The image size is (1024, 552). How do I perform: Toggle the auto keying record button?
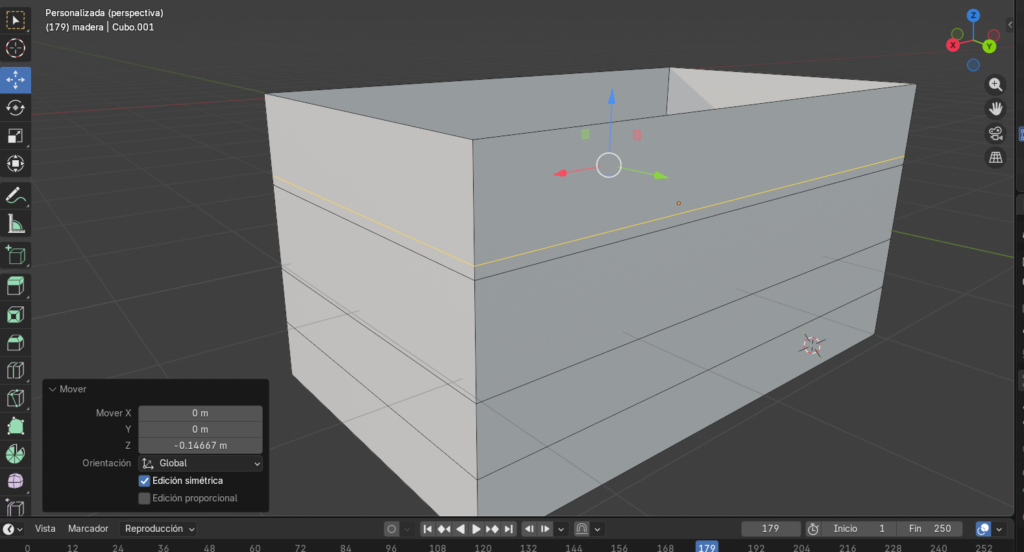pos(391,529)
